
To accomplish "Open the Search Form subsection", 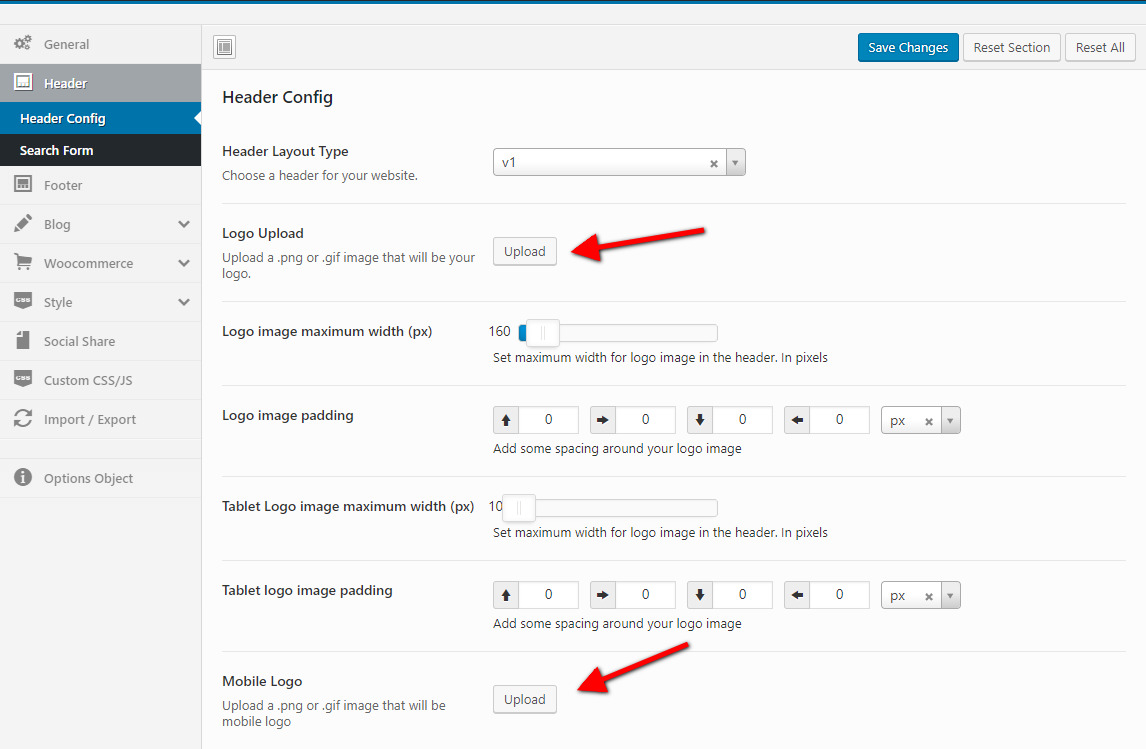I will 56,150.
